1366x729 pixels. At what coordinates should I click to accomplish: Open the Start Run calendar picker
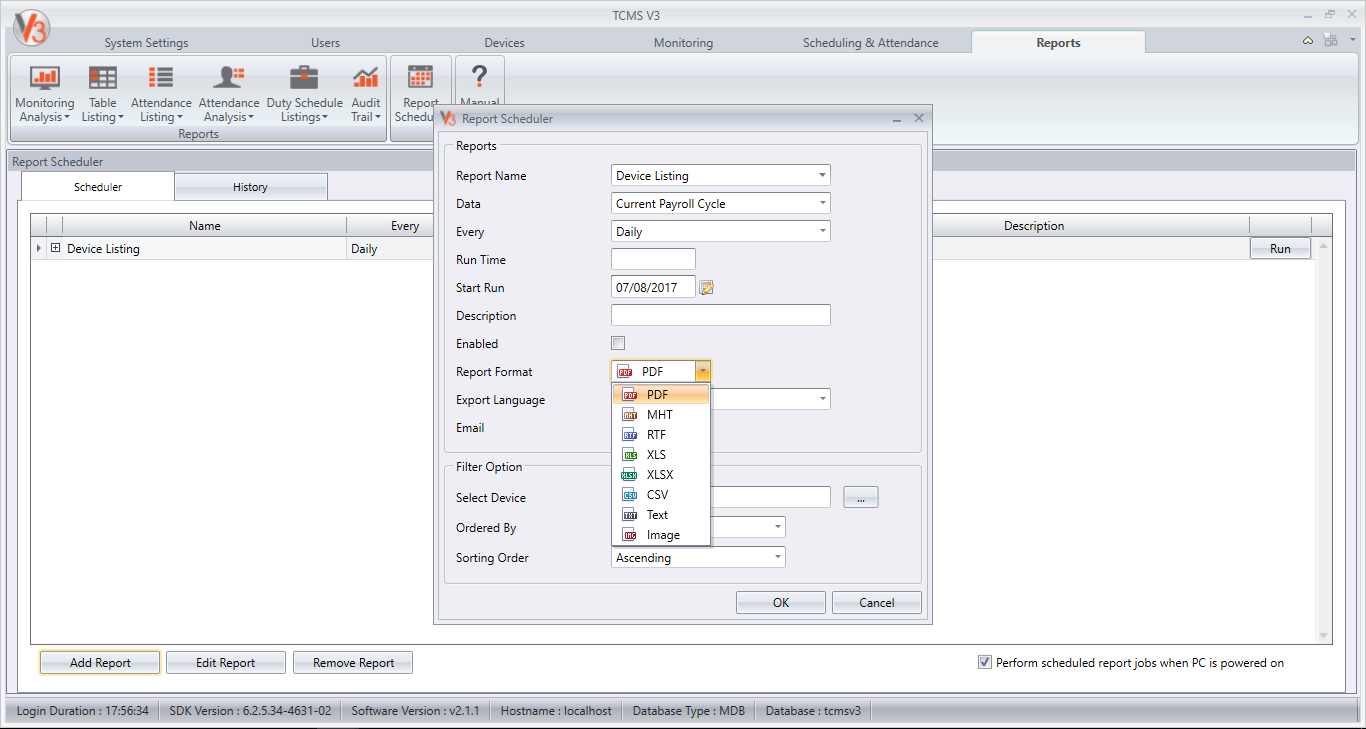[707, 288]
